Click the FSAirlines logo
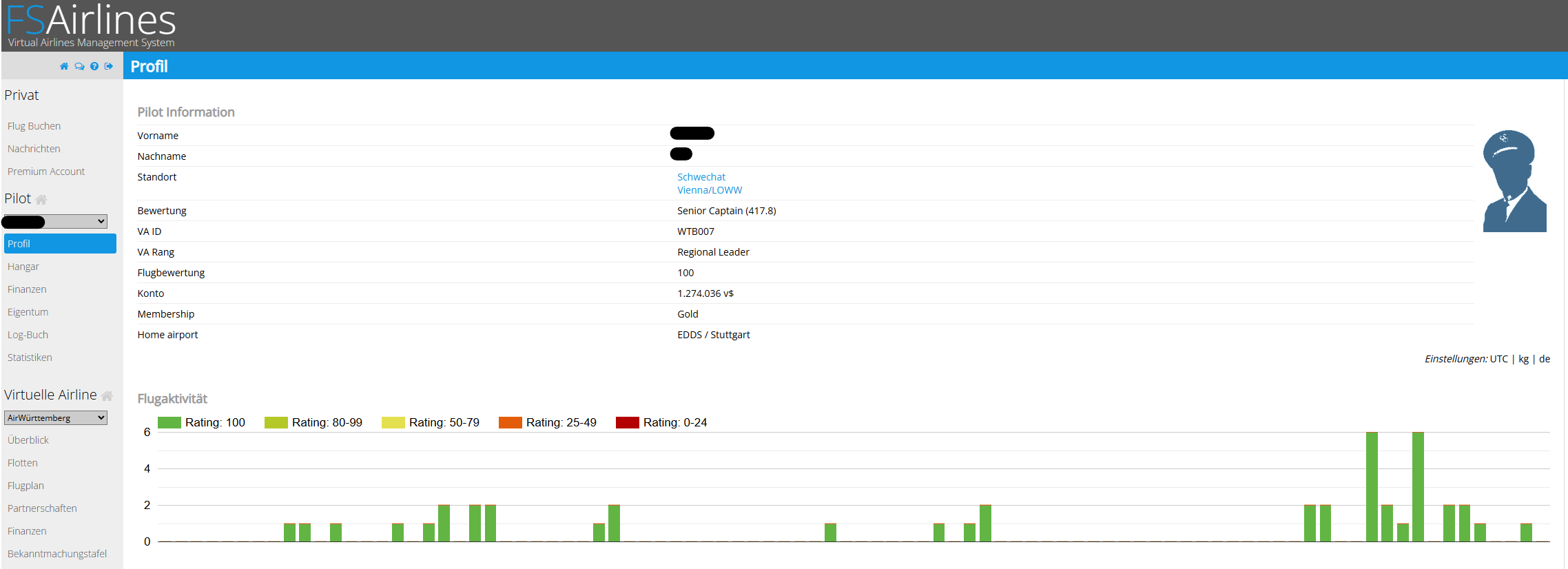1568x569 pixels. point(91,25)
